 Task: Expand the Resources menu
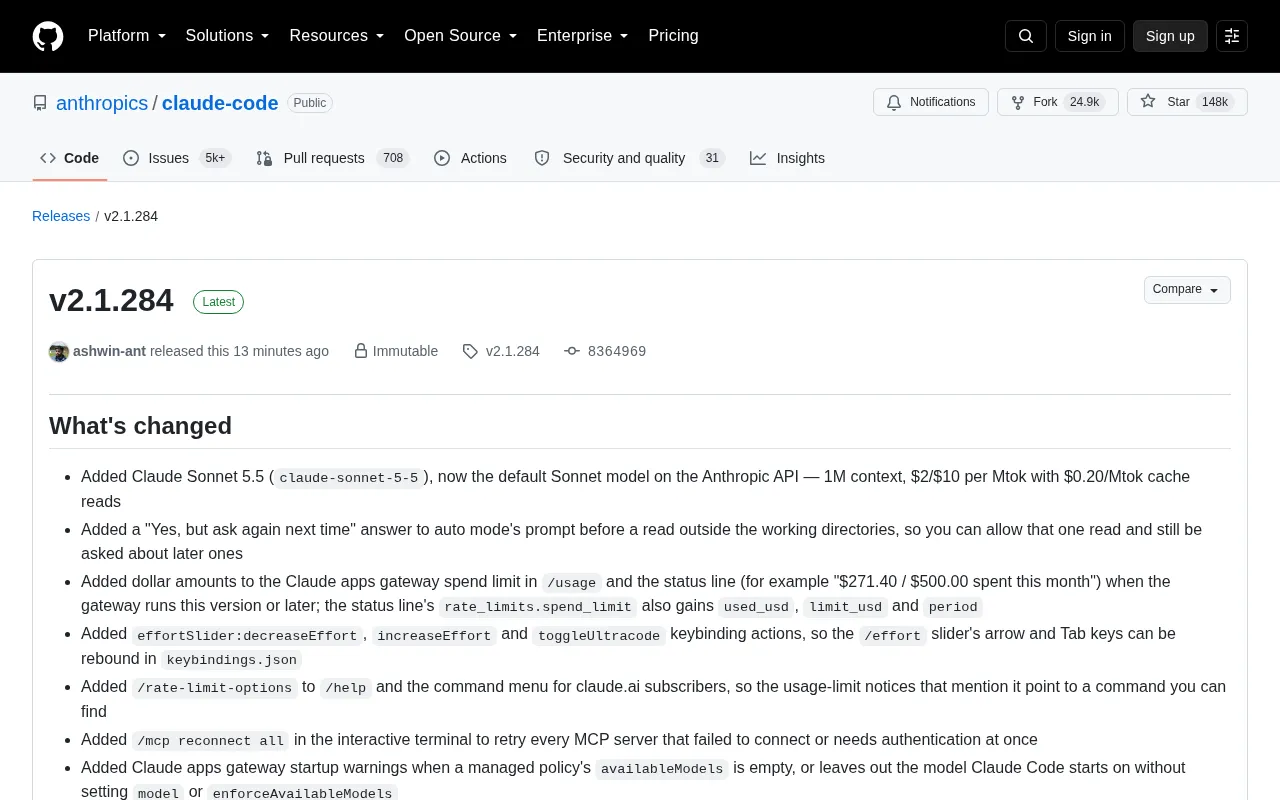[337, 36]
